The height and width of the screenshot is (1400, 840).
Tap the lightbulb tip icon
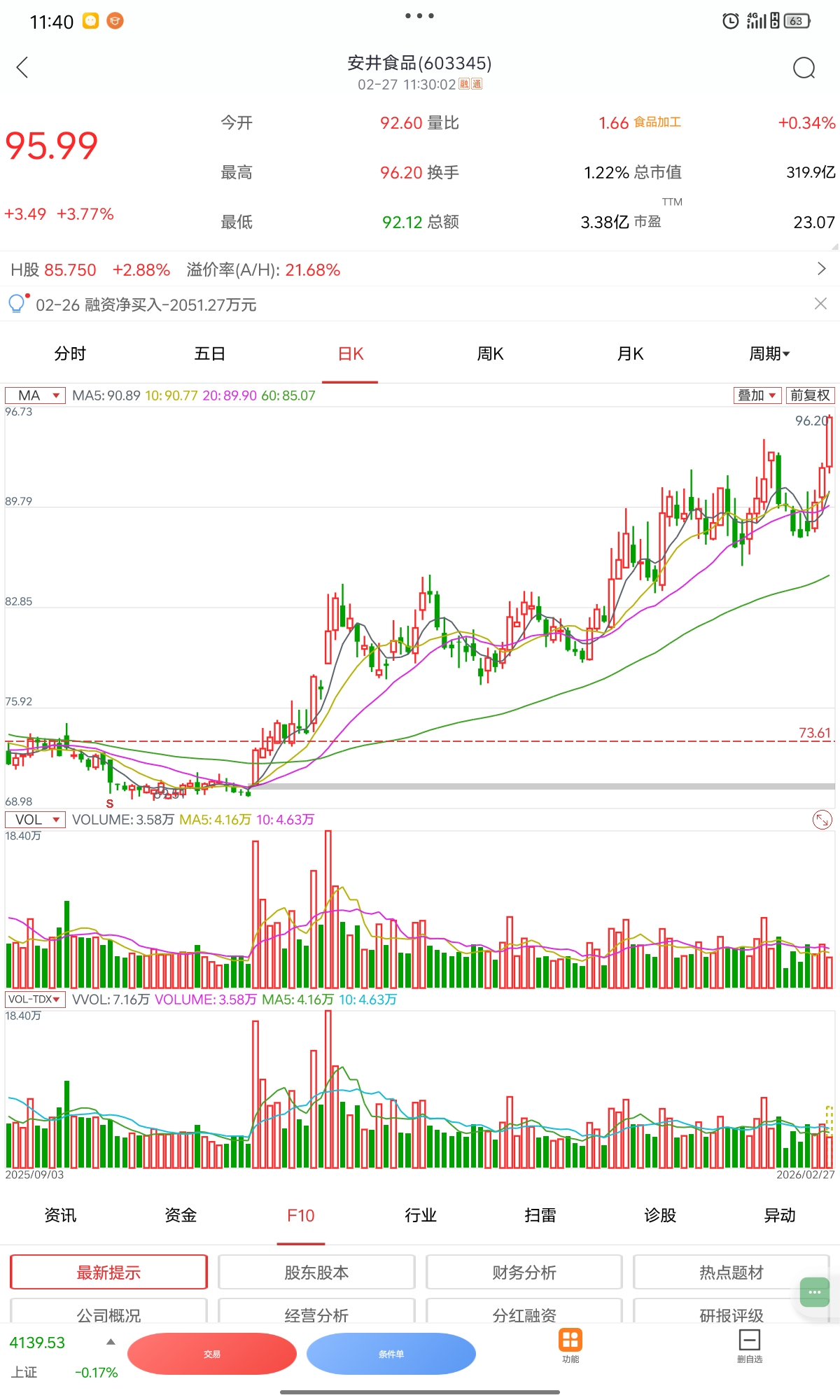(16, 304)
